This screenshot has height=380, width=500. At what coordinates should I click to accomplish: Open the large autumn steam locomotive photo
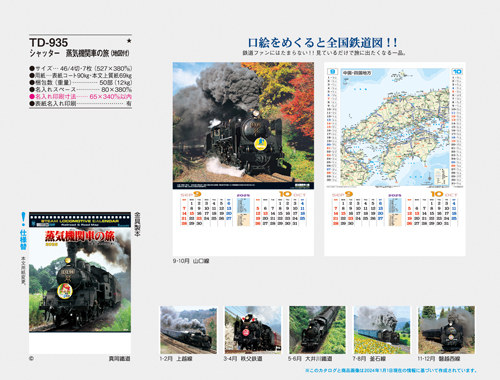pyautogui.click(x=243, y=126)
